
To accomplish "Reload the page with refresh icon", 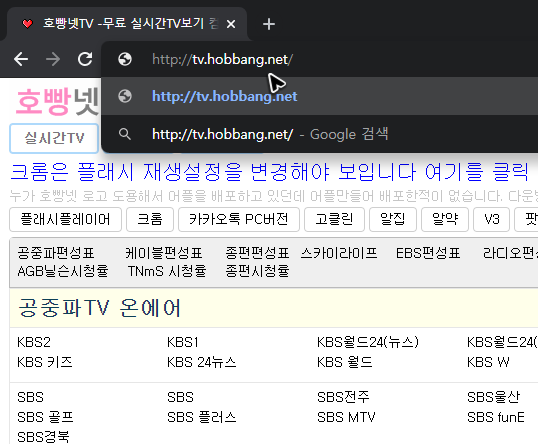I will [85, 59].
